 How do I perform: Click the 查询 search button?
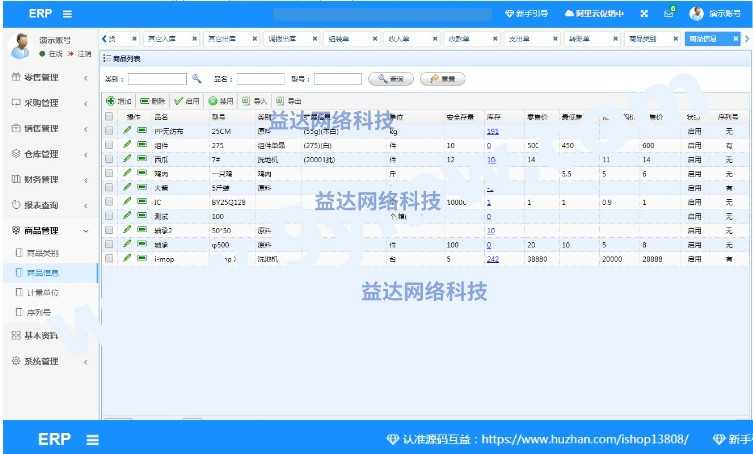[391, 79]
